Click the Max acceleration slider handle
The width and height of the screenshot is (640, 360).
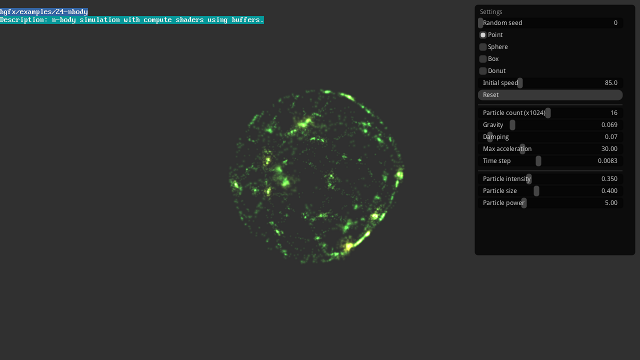[522, 149]
